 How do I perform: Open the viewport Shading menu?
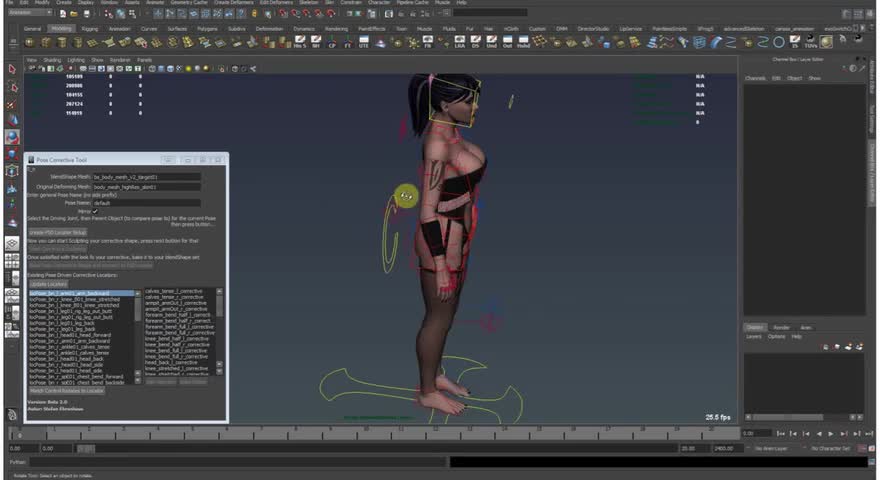tap(52, 60)
